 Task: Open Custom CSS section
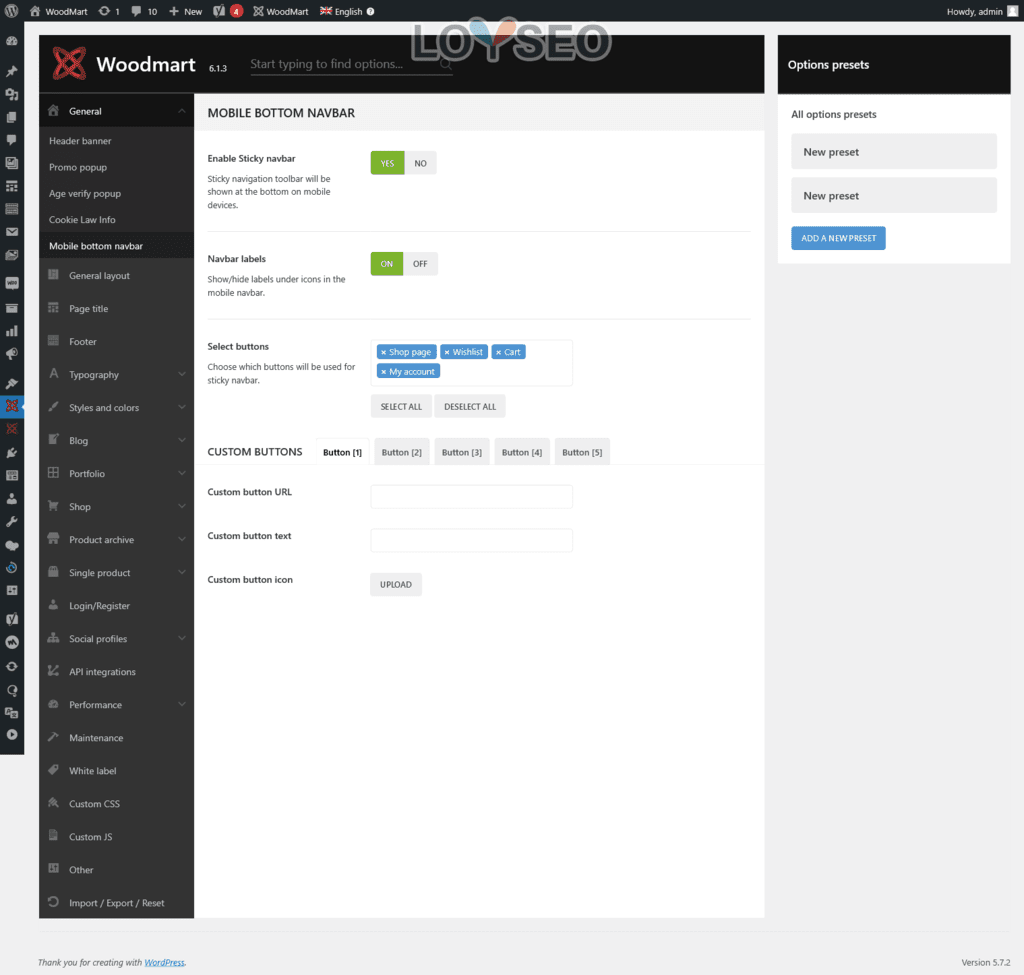[x=116, y=803]
